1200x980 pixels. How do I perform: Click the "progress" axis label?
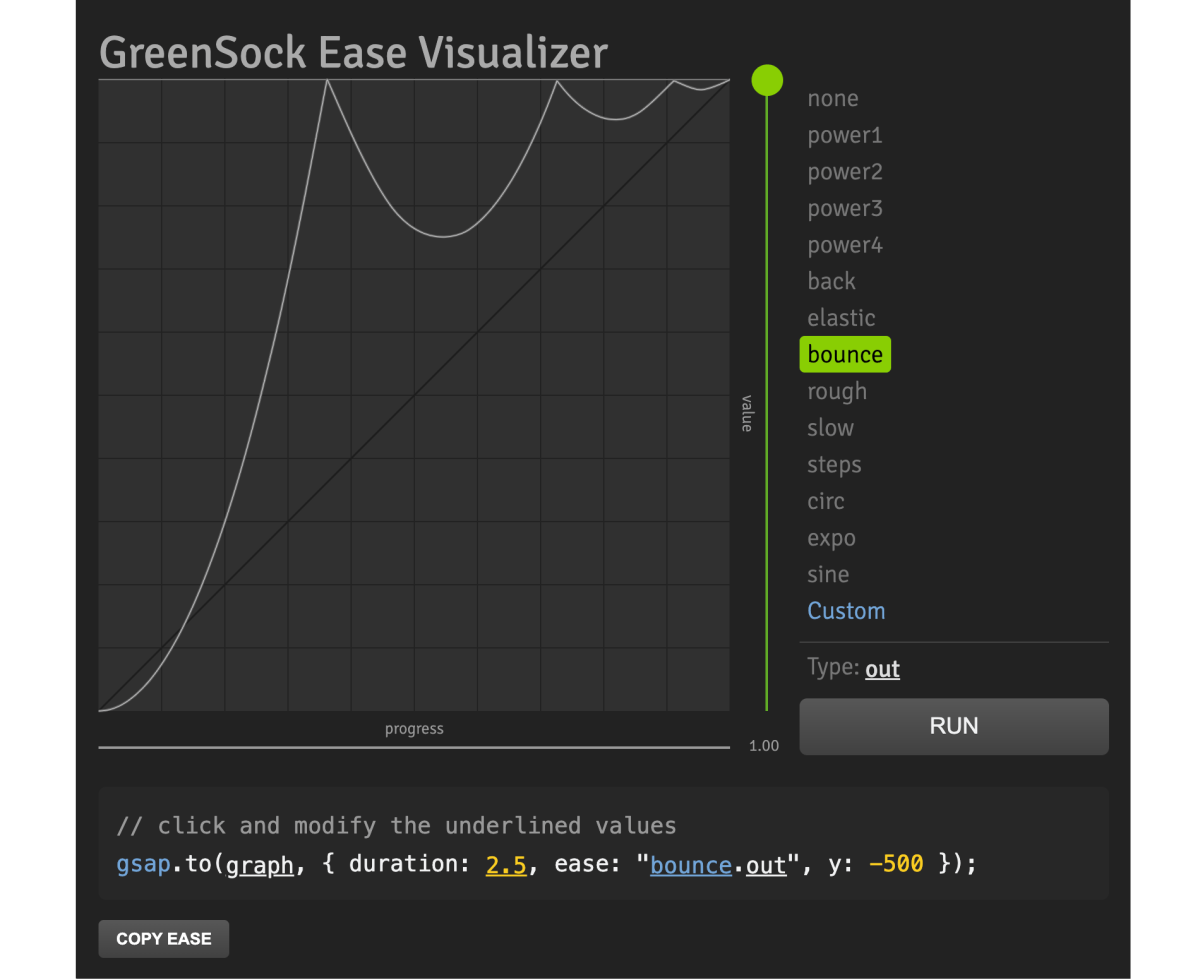414,729
